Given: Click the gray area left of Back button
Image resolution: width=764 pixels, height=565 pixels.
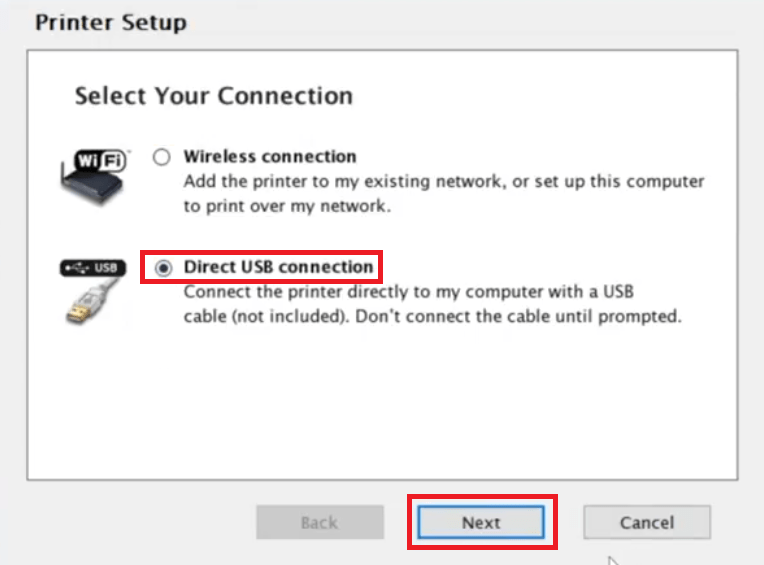Looking at the screenshot, I should click(141, 522).
